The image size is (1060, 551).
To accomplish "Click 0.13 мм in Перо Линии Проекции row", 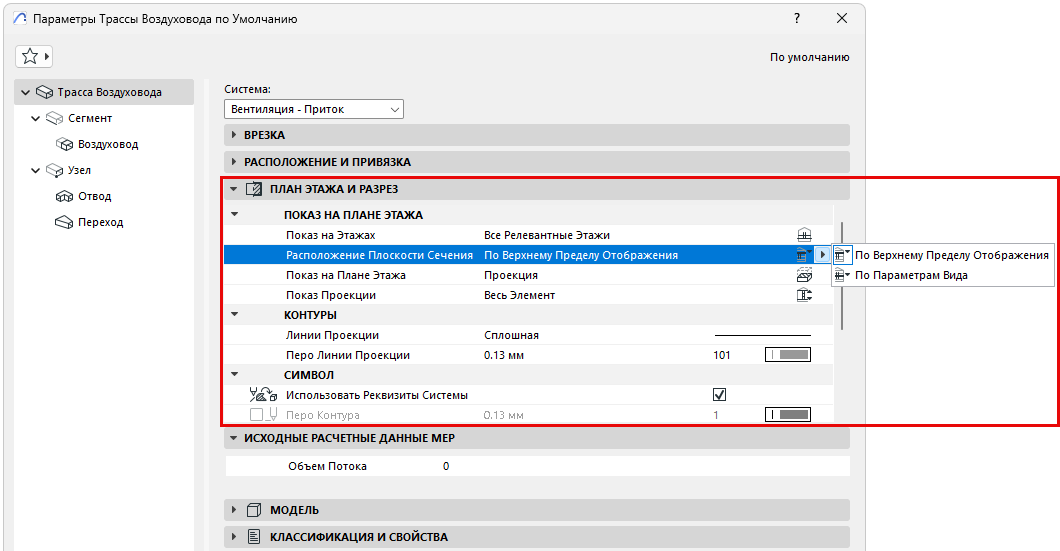I will pyautogui.click(x=504, y=355).
